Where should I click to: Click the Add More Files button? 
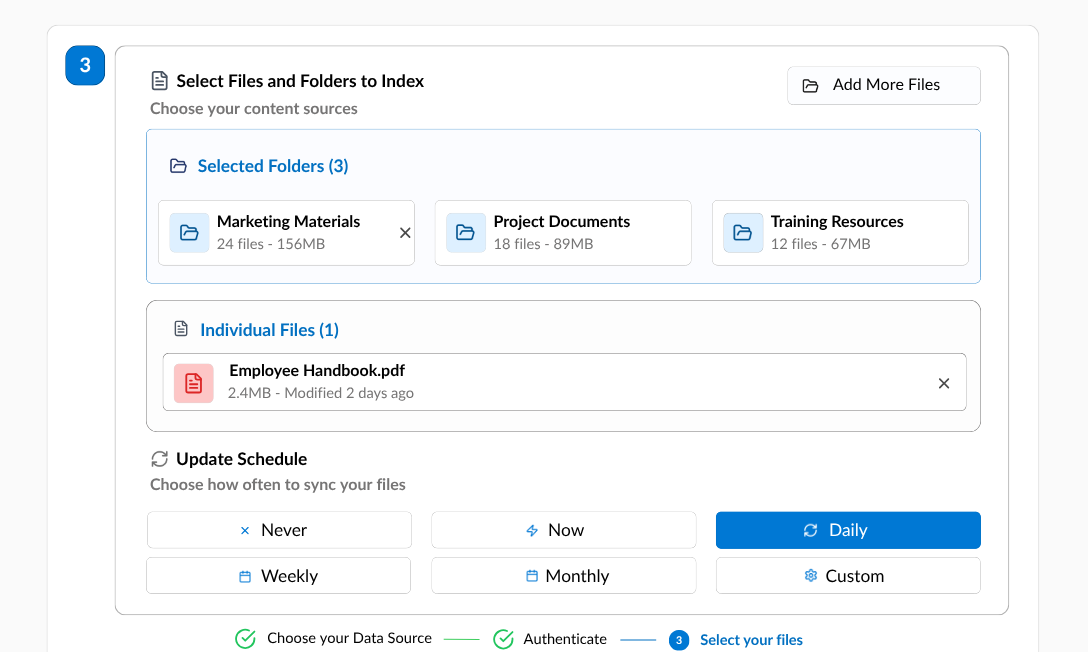coord(883,85)
